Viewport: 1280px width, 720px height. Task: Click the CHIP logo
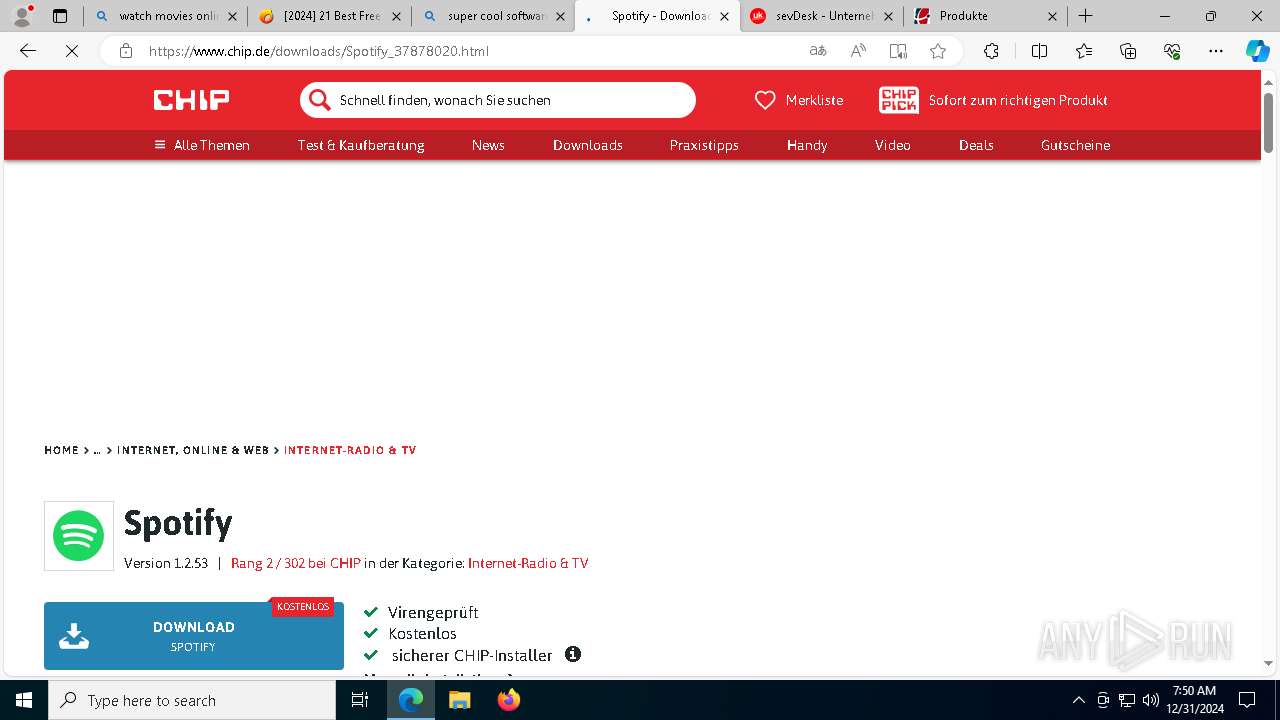click(x=191, y=100)
